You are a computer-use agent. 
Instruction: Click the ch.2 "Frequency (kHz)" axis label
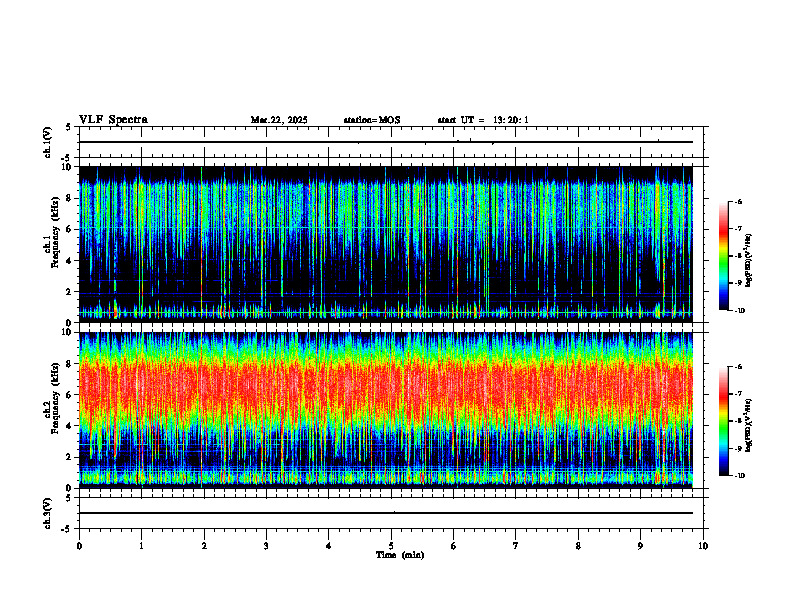(x=55, y=398)
